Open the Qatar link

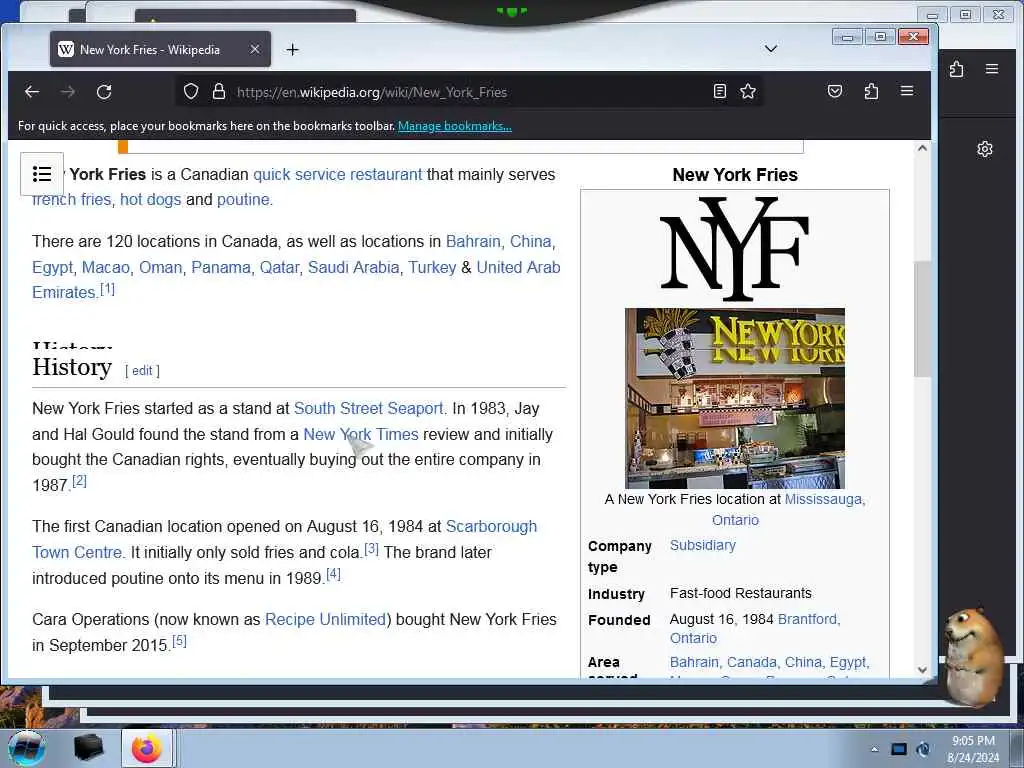(279, 268)
